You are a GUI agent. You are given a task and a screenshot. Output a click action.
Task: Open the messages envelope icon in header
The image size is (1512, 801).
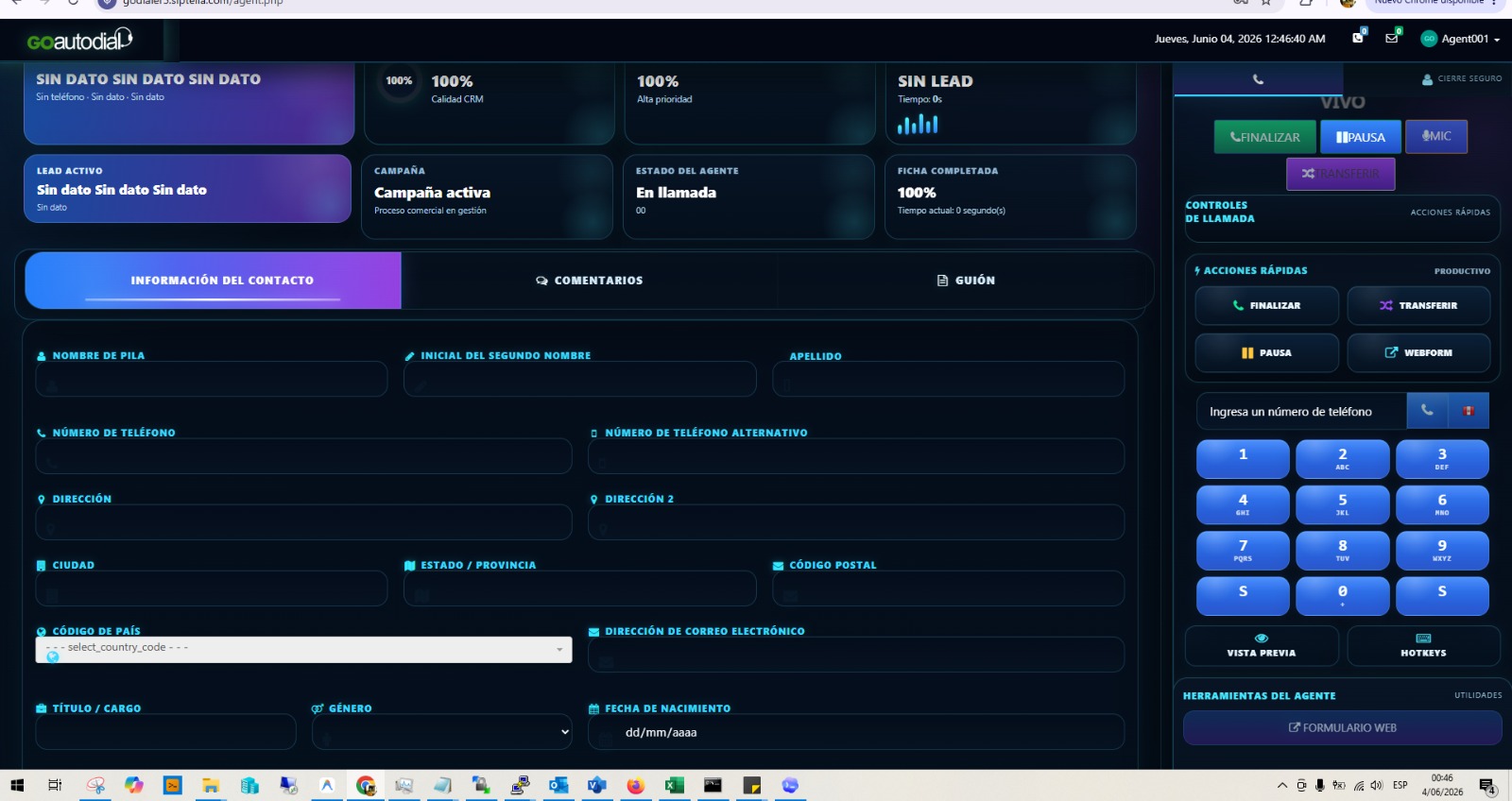point(1392,38)
